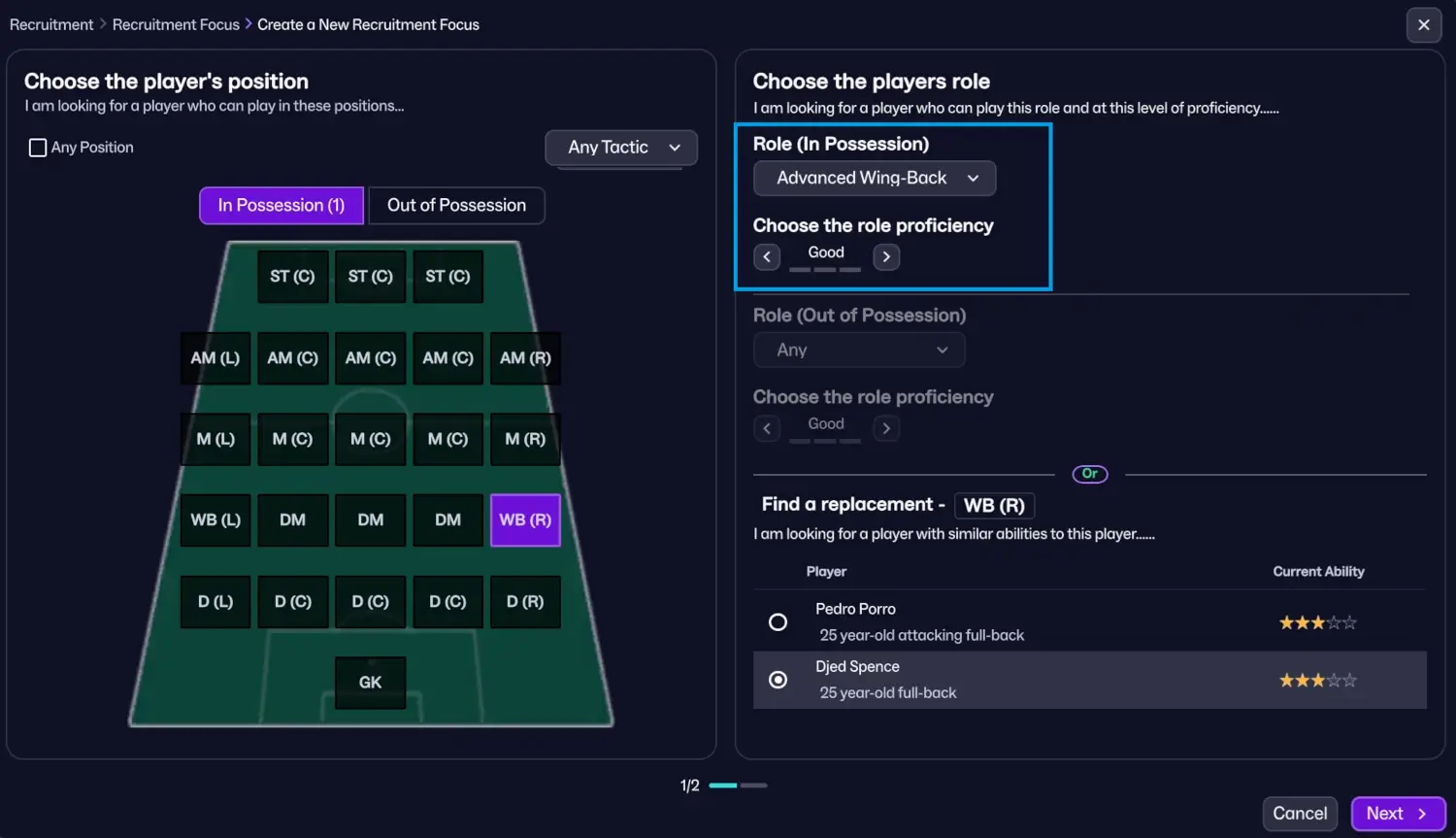The height and width of the screenshot is (838, 1456).
Task: Click Djed Spence's current ability stars
Action: click(x=1317, y=681)
